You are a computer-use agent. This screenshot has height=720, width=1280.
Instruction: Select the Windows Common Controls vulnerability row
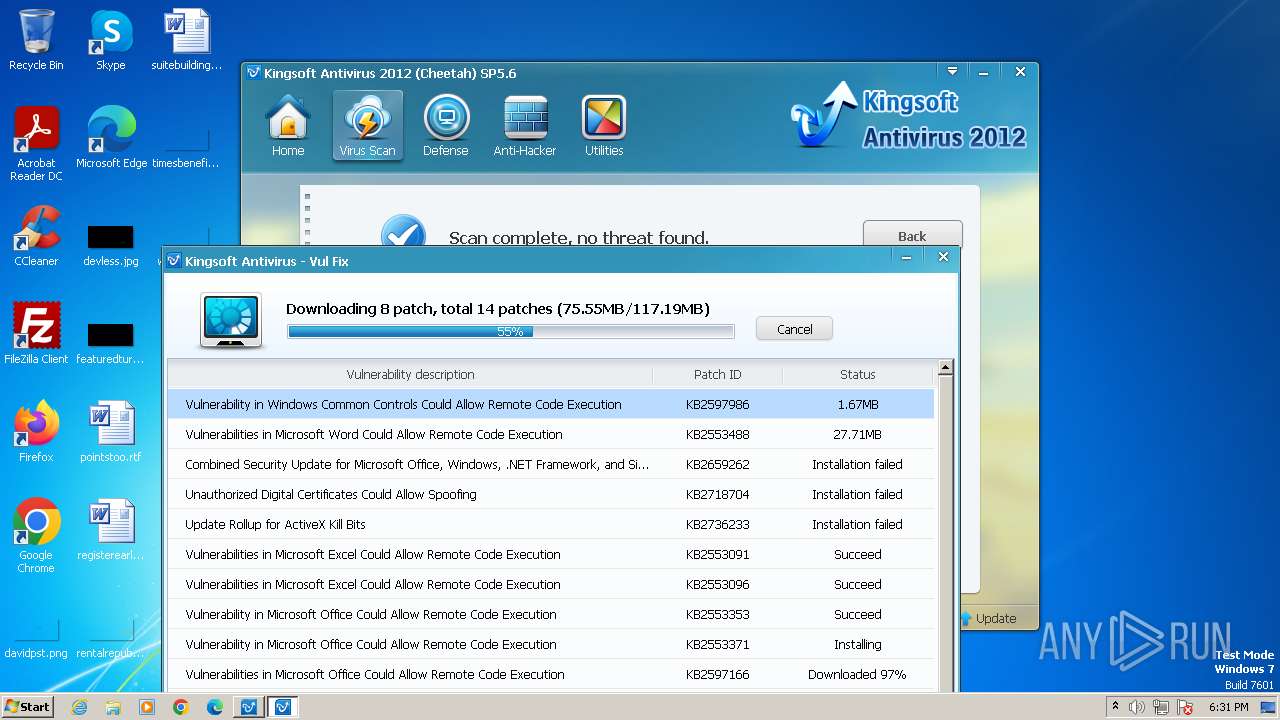(x=550, y=404)
